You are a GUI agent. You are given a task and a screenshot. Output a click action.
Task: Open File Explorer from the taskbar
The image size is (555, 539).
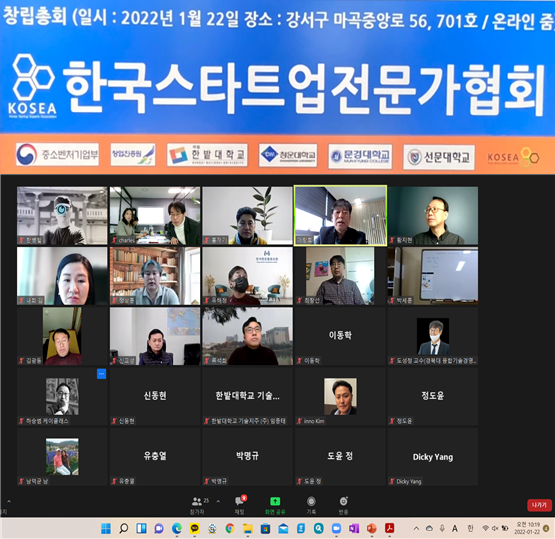pos(248,529)
